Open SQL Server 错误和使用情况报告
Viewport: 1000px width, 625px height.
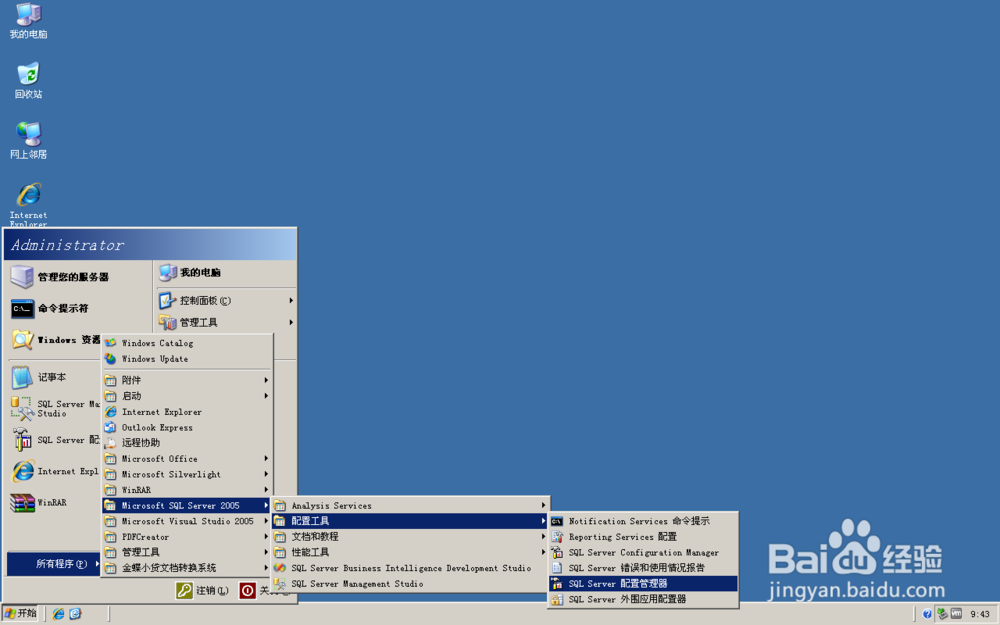[643, 568]
